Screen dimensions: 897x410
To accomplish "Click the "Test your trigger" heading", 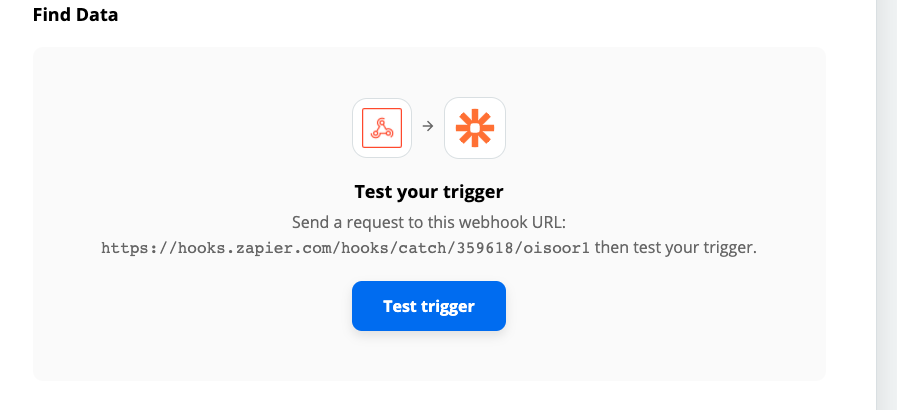I will [x=428, y=192].
